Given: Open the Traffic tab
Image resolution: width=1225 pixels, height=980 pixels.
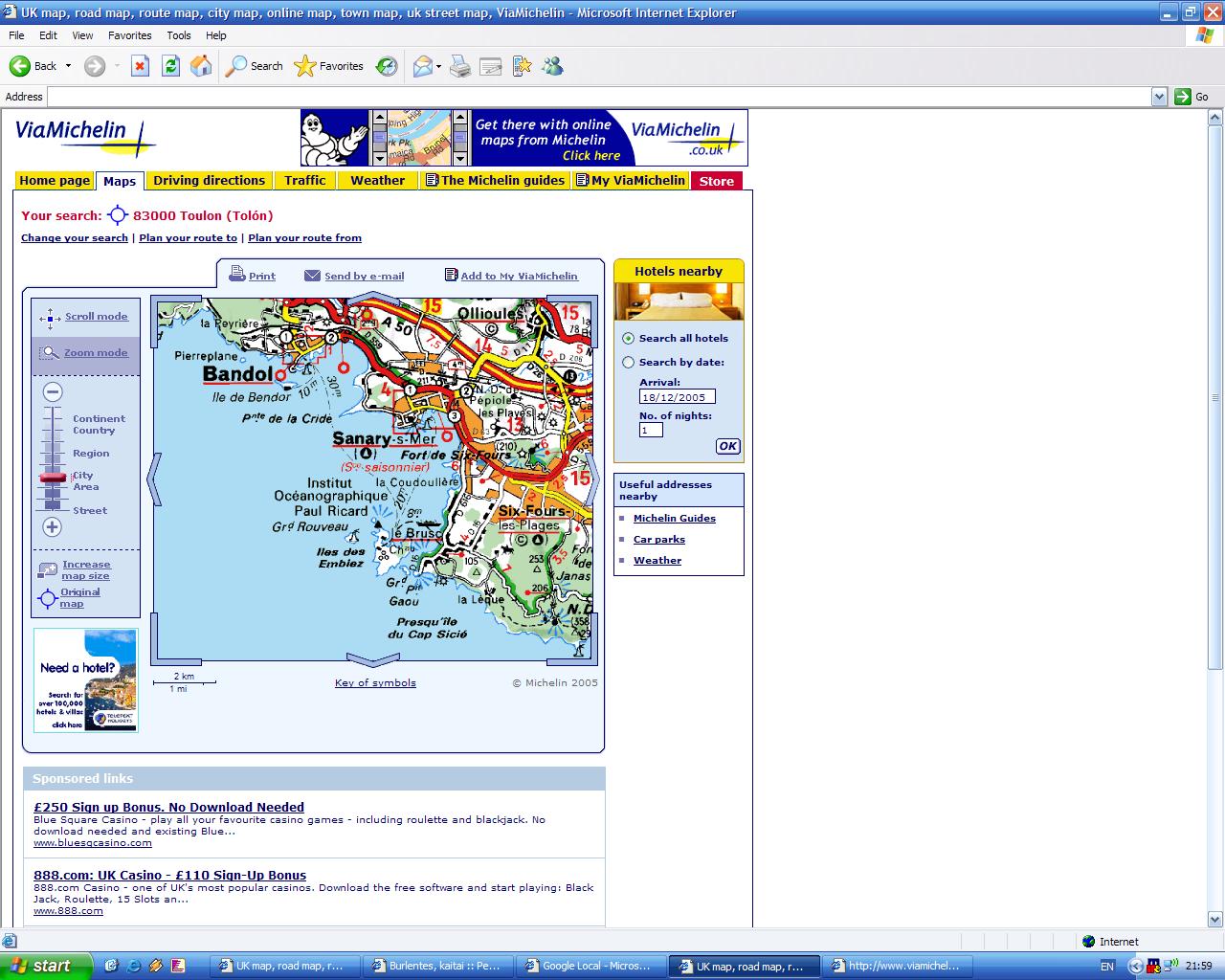Looking at the screenshot, I should [x=305, y=181].
